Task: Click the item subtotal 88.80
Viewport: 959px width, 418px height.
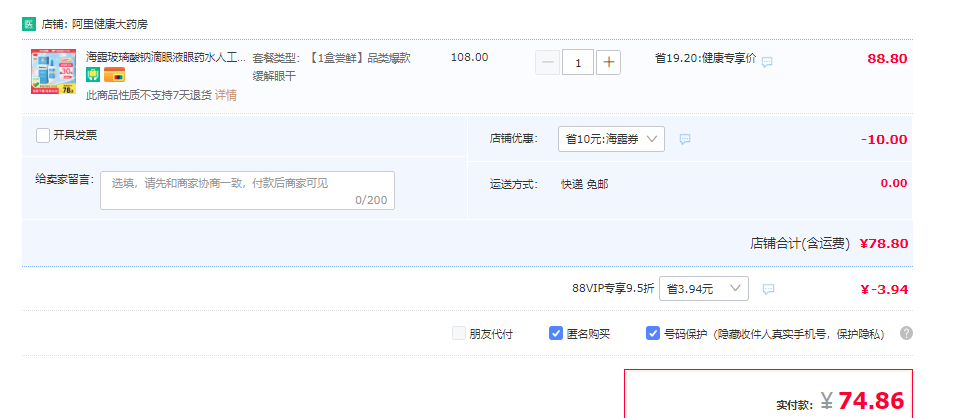Action: click(887, 59)
